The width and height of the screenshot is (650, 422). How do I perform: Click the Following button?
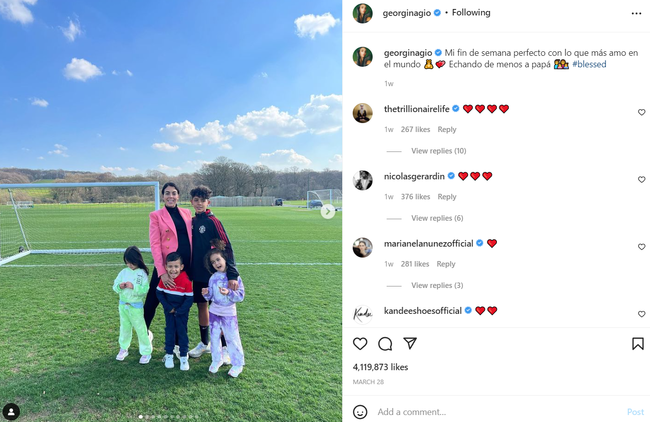click(471, 13)
